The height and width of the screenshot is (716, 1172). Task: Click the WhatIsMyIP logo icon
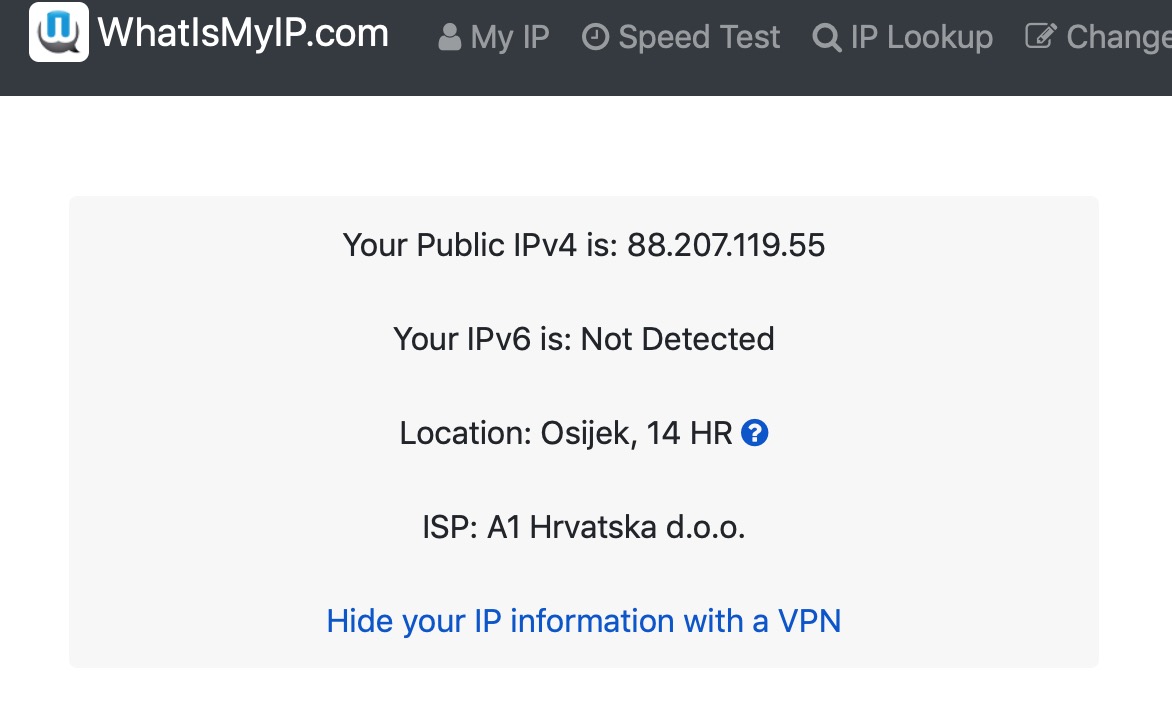[59, 33]
